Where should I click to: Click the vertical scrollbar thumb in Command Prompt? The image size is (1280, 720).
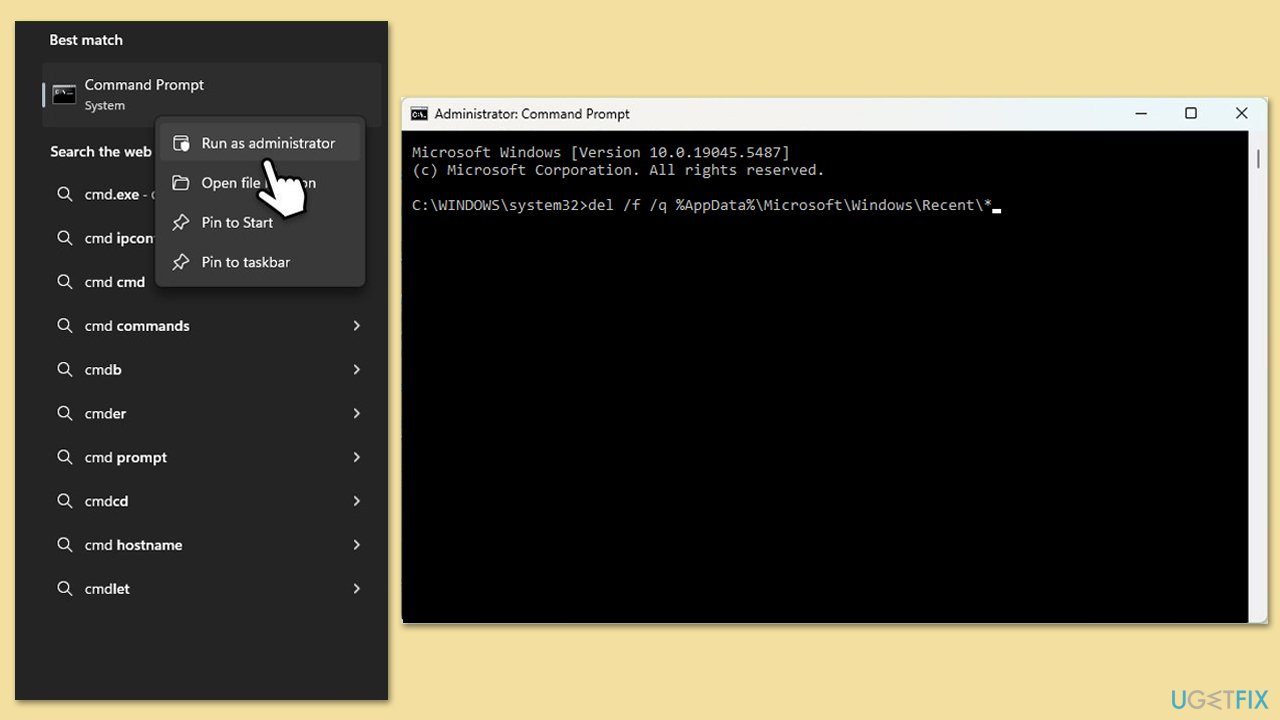(x=1258, y=159)
